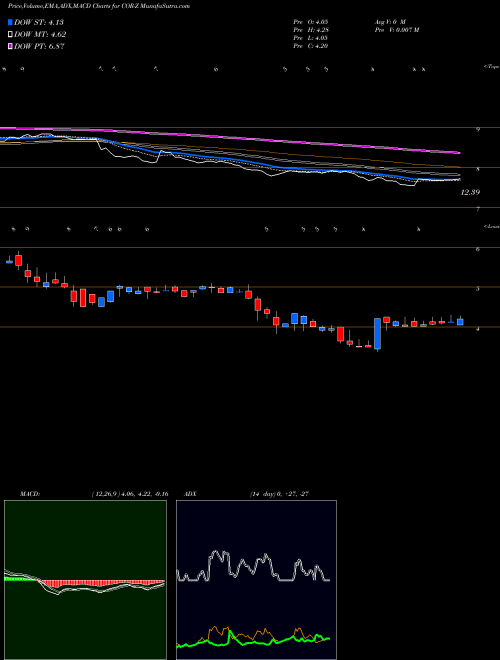
Task: Open the dark blue ADX indicator panel
Action: 256,580
